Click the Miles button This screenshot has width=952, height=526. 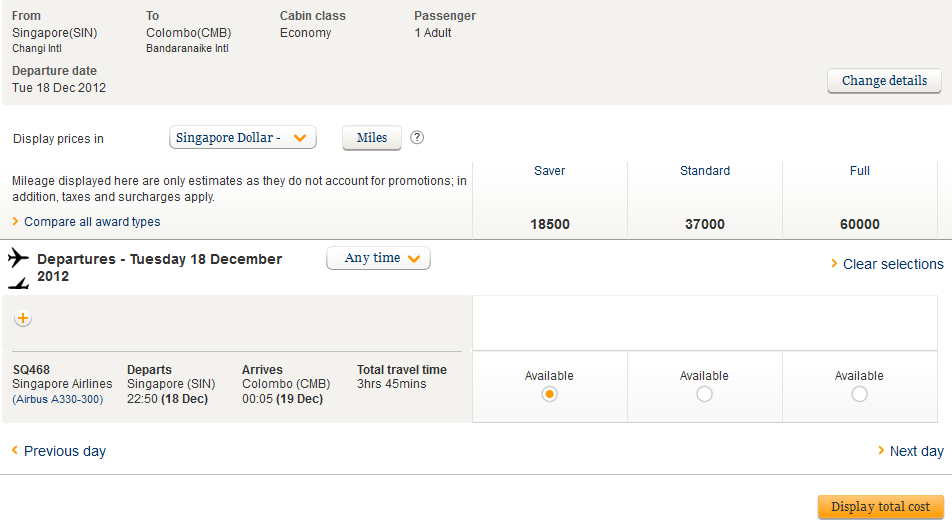[x=372, y=138]
